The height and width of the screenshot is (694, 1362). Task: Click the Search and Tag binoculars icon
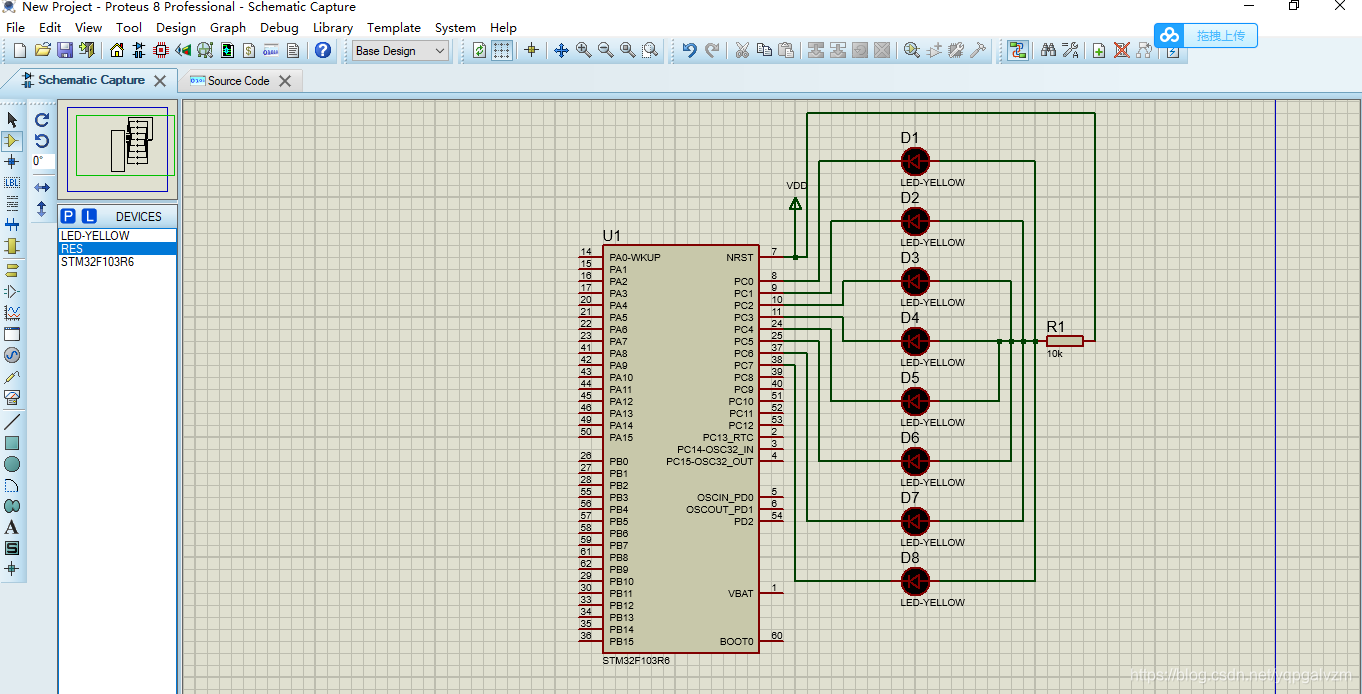coord(1048,50)
